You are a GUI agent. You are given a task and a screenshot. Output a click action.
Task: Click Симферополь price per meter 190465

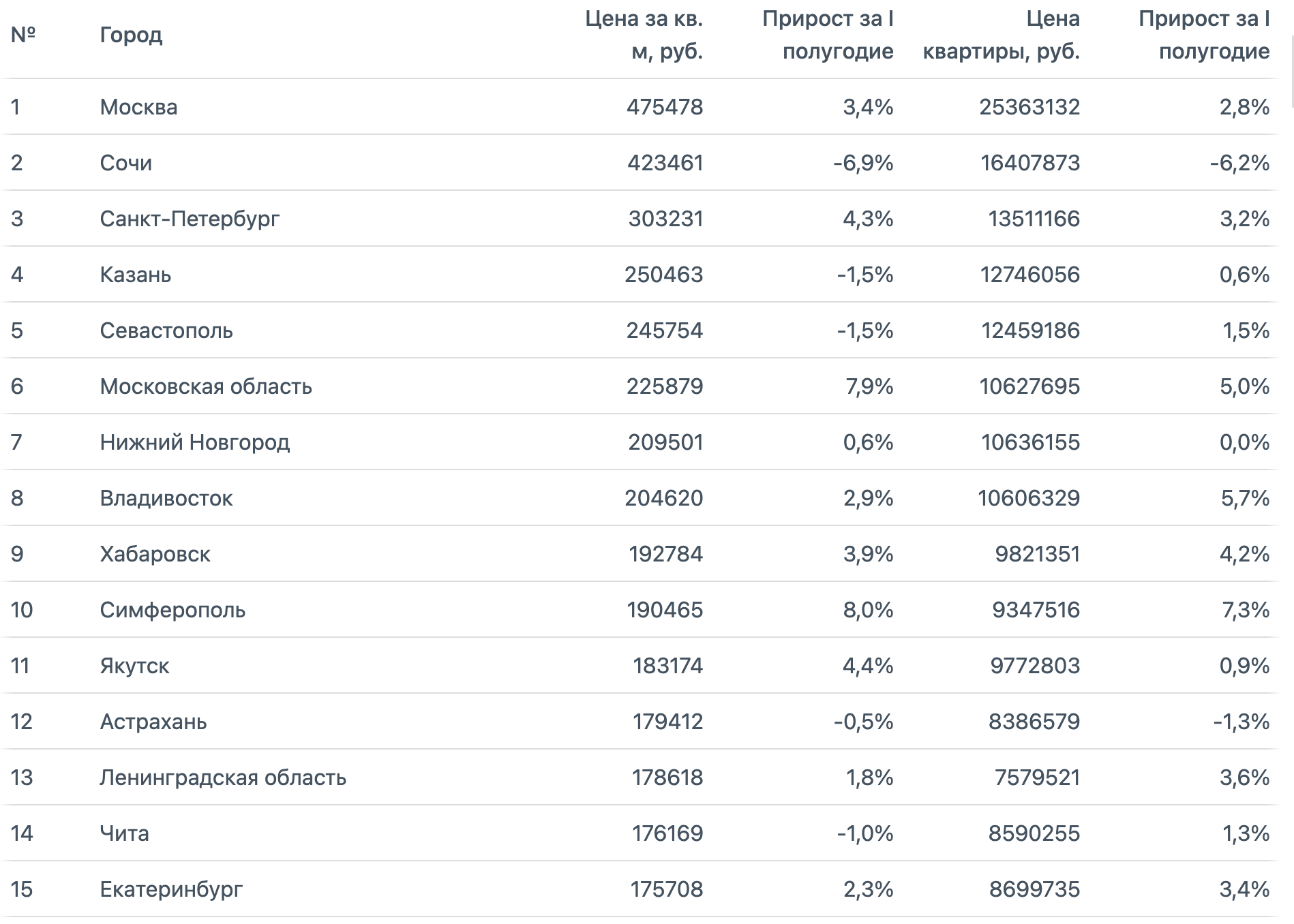[x=665, y=610]
